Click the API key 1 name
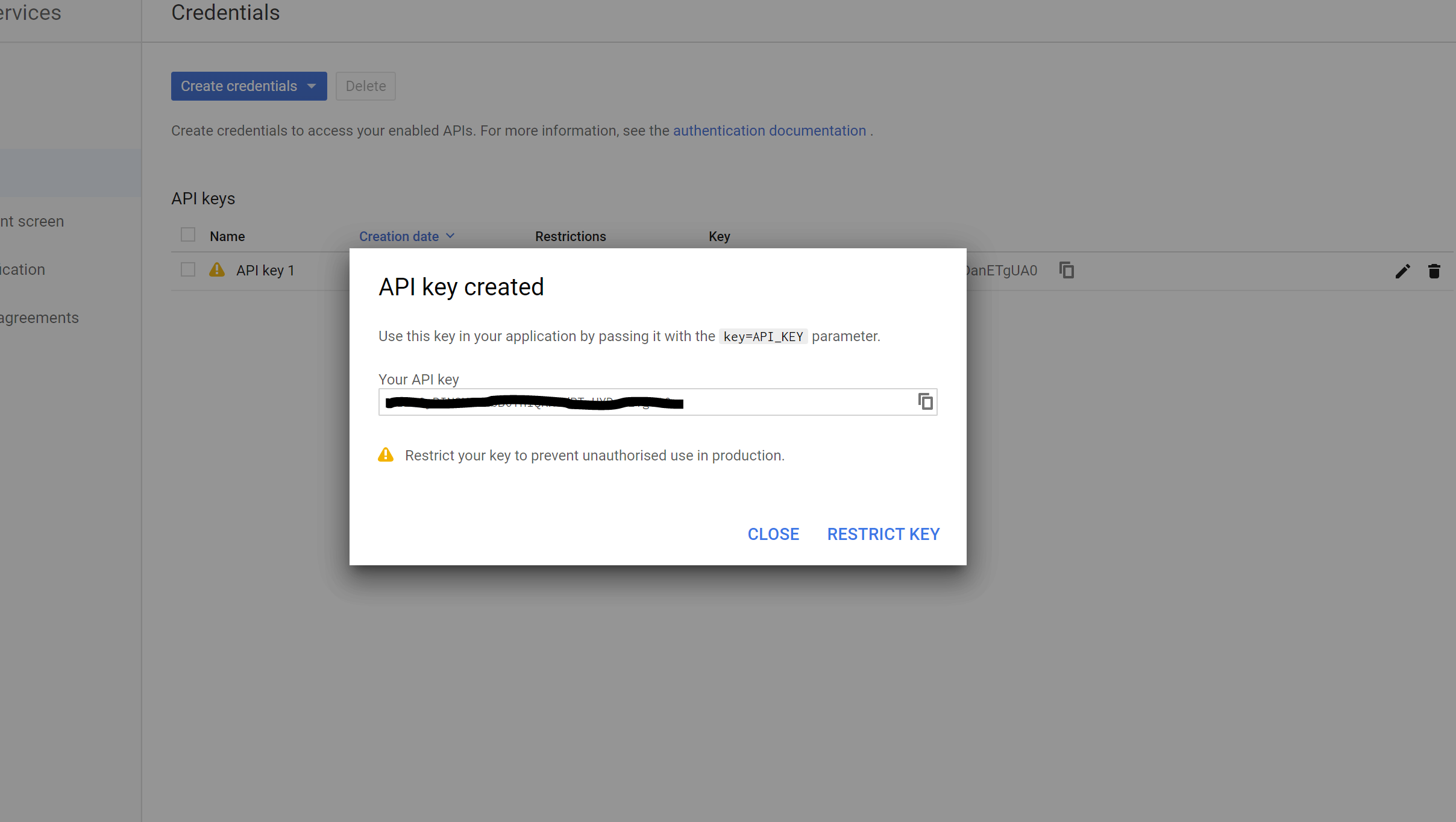 point(265,271)
